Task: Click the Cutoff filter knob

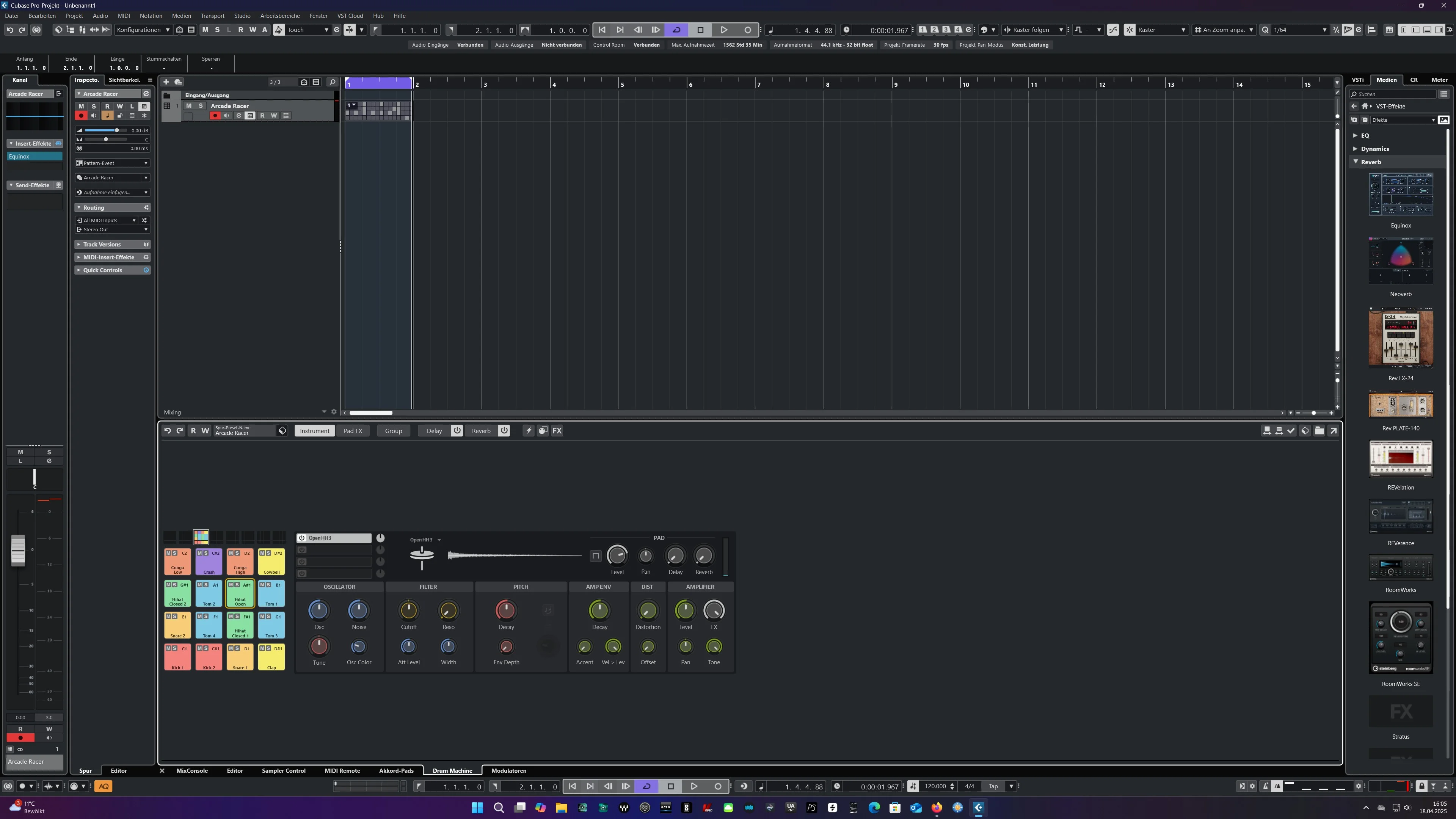Action: pos(408,610)
